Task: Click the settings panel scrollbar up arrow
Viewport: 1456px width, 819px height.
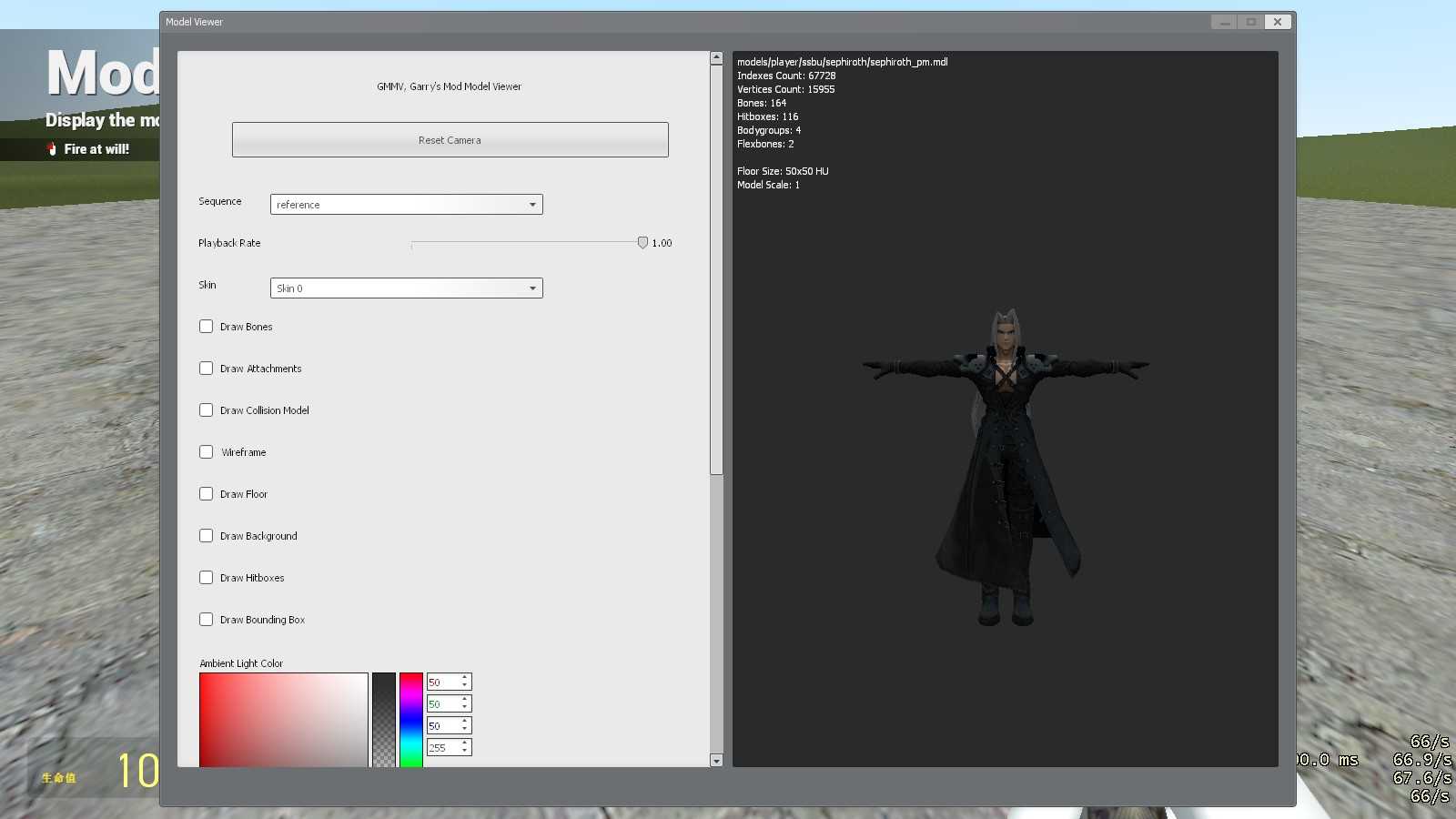Action: point(716,57)
